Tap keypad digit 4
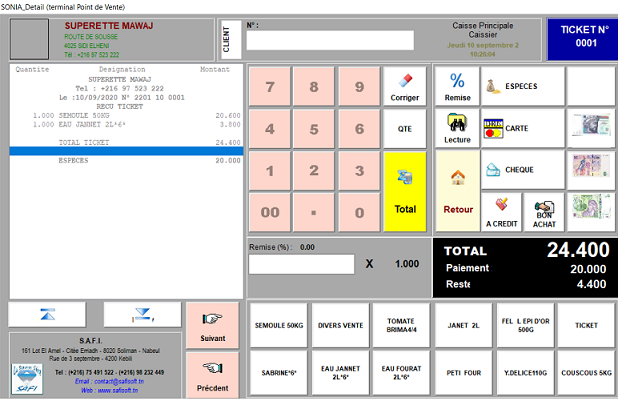Screen dimensions: 618x401 (270, 129)
